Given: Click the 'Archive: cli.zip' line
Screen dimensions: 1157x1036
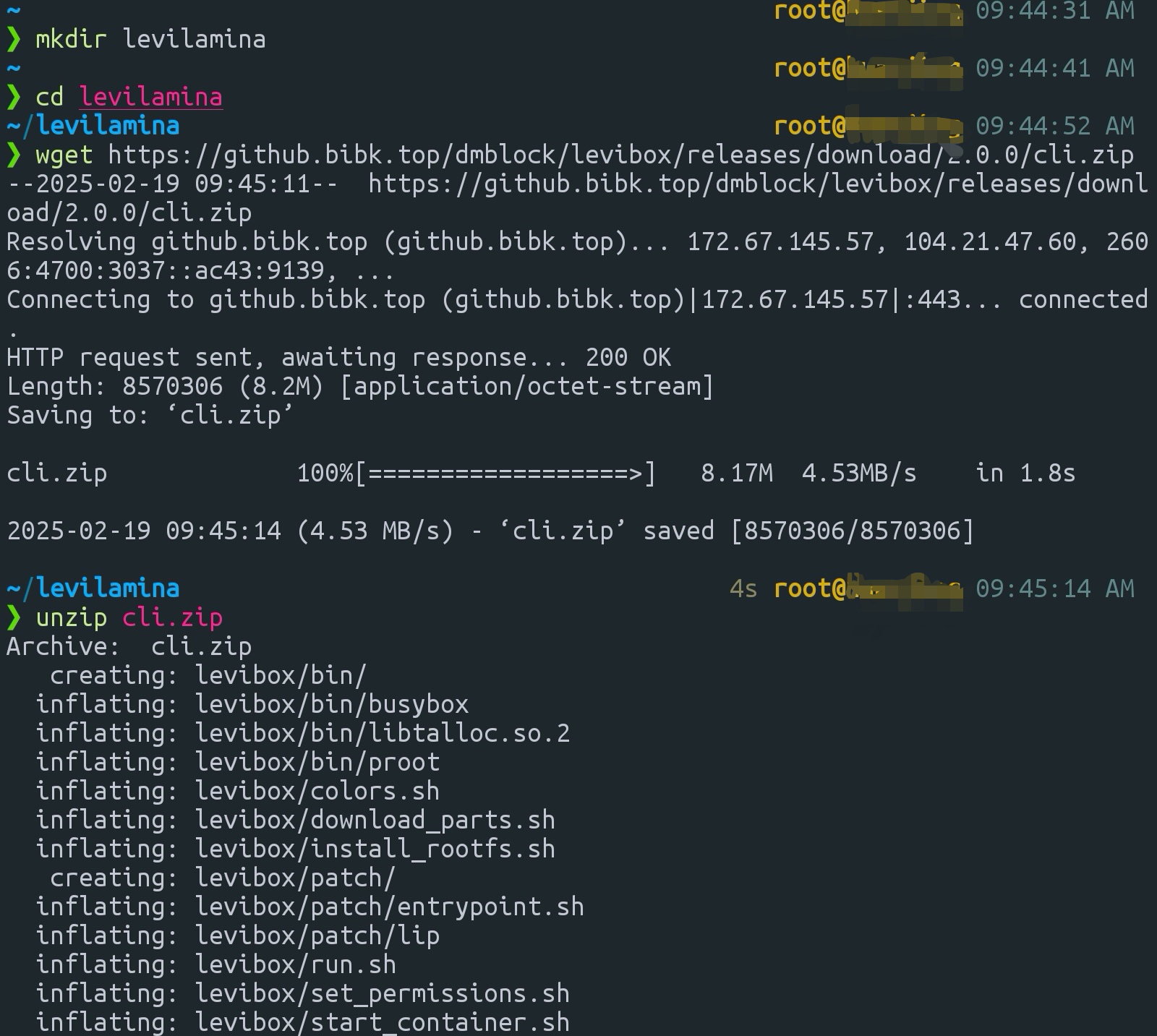Looking at the screenshot, I should pyautogui.click(x=129, y=646).
